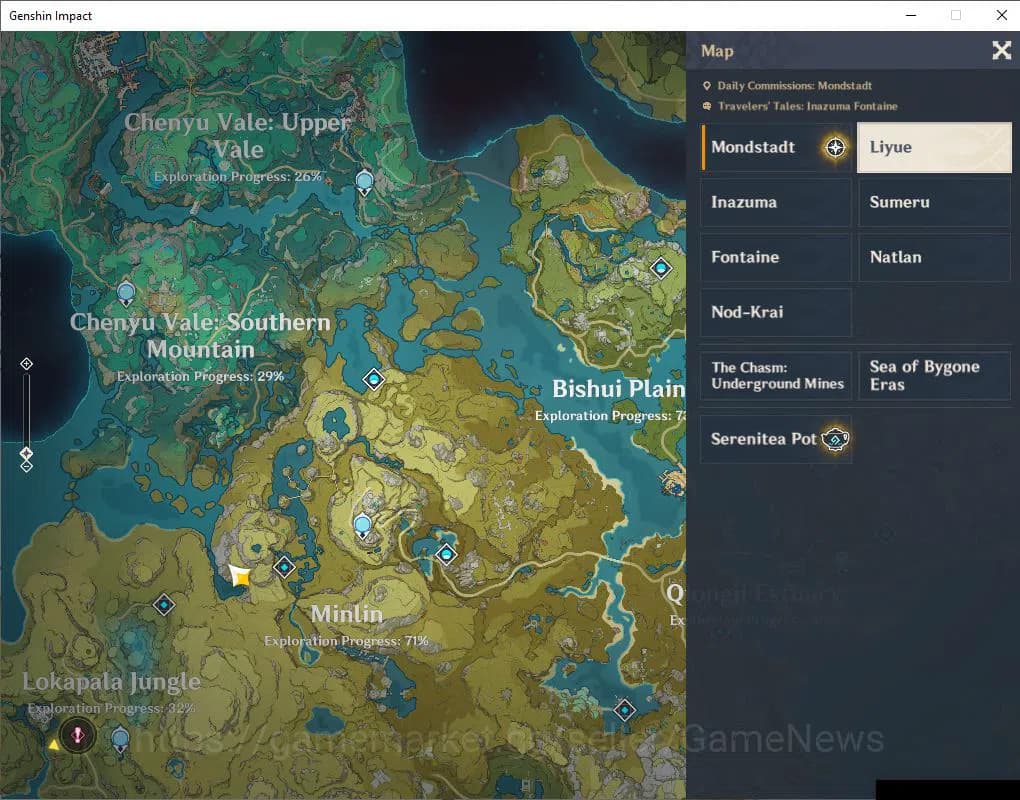Enter the Serenitea Pot map
This screenshot has width=1020, height=800.
(776, 439)
